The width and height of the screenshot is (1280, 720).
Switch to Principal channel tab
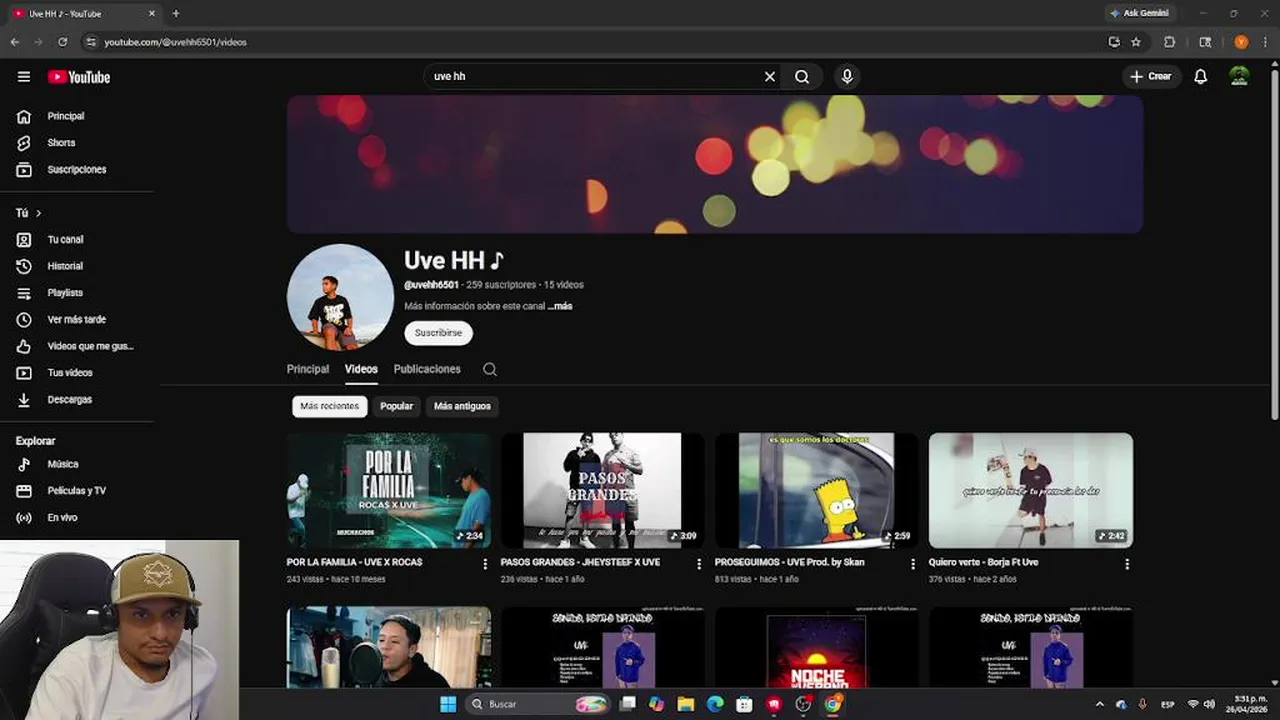click(x=308, y=369)
